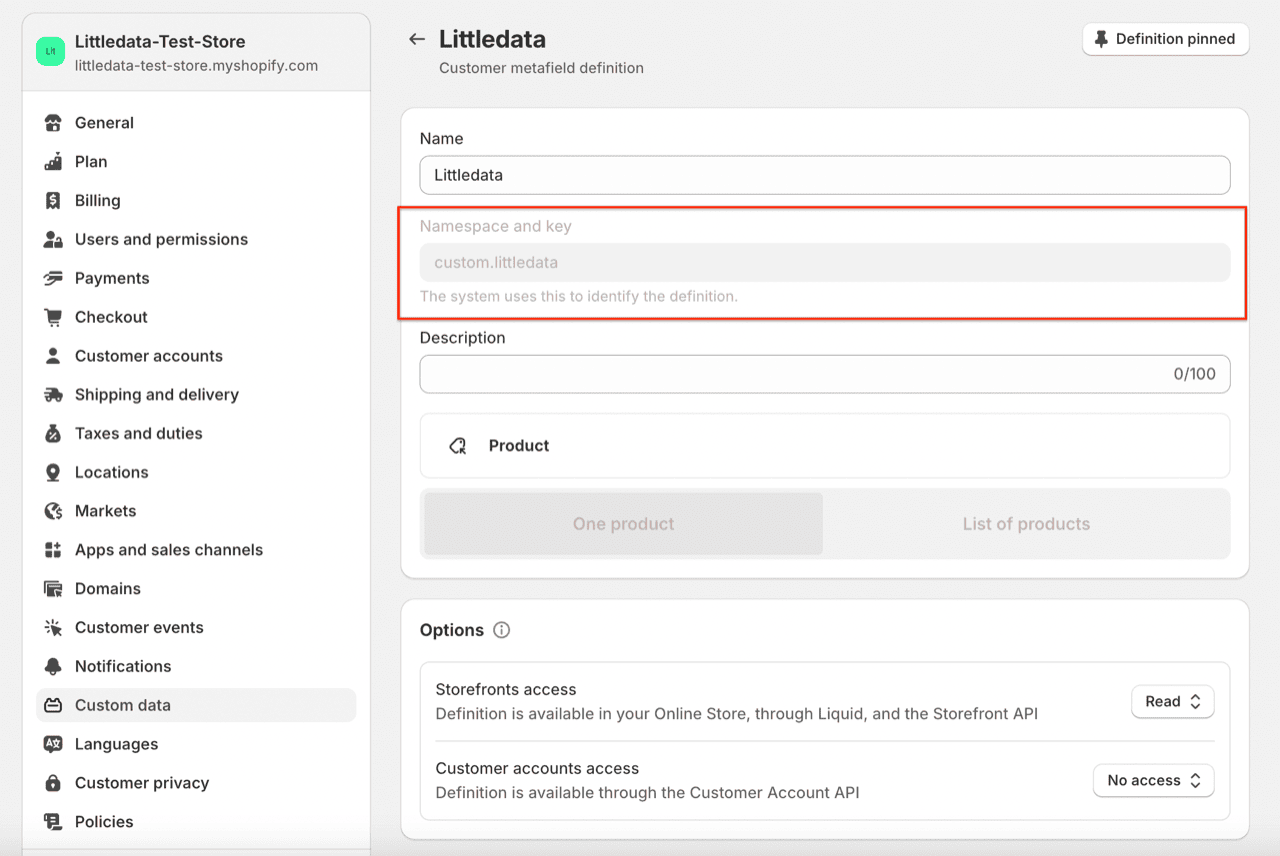Click the Notifications bell icon
The height and width of the screenshot is (856, 1280).
(54, 667)
